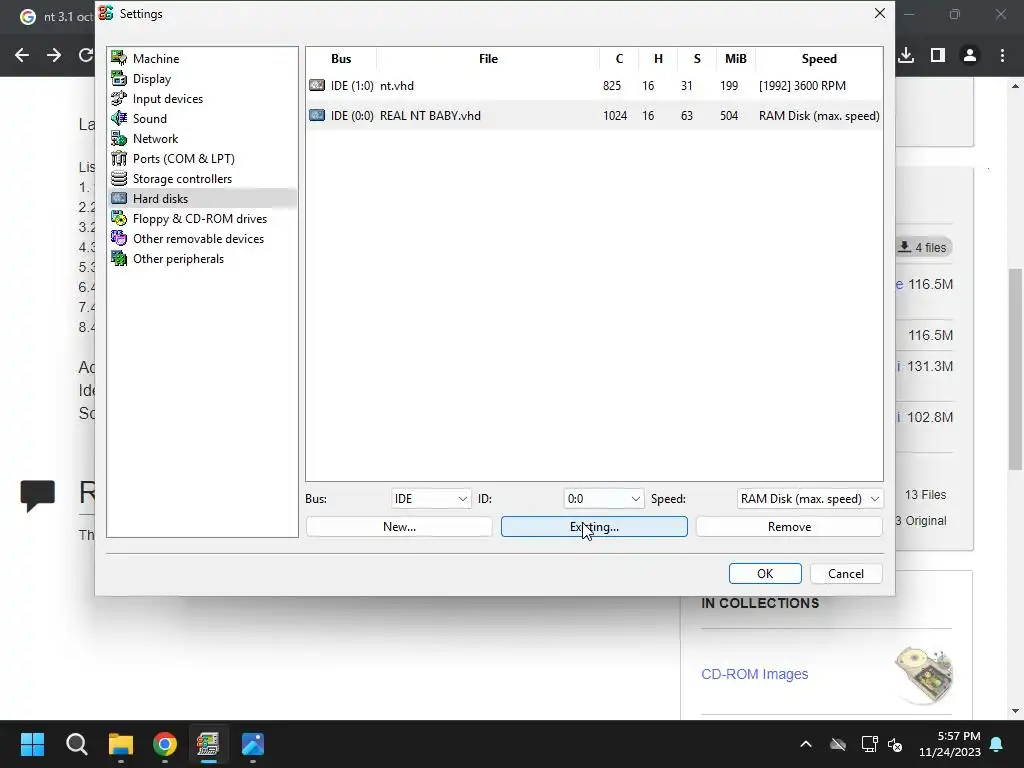Open the Bus dropdown
This screenshot has height=768, width=1024.
pyautogui.click(x=431, y=498)
